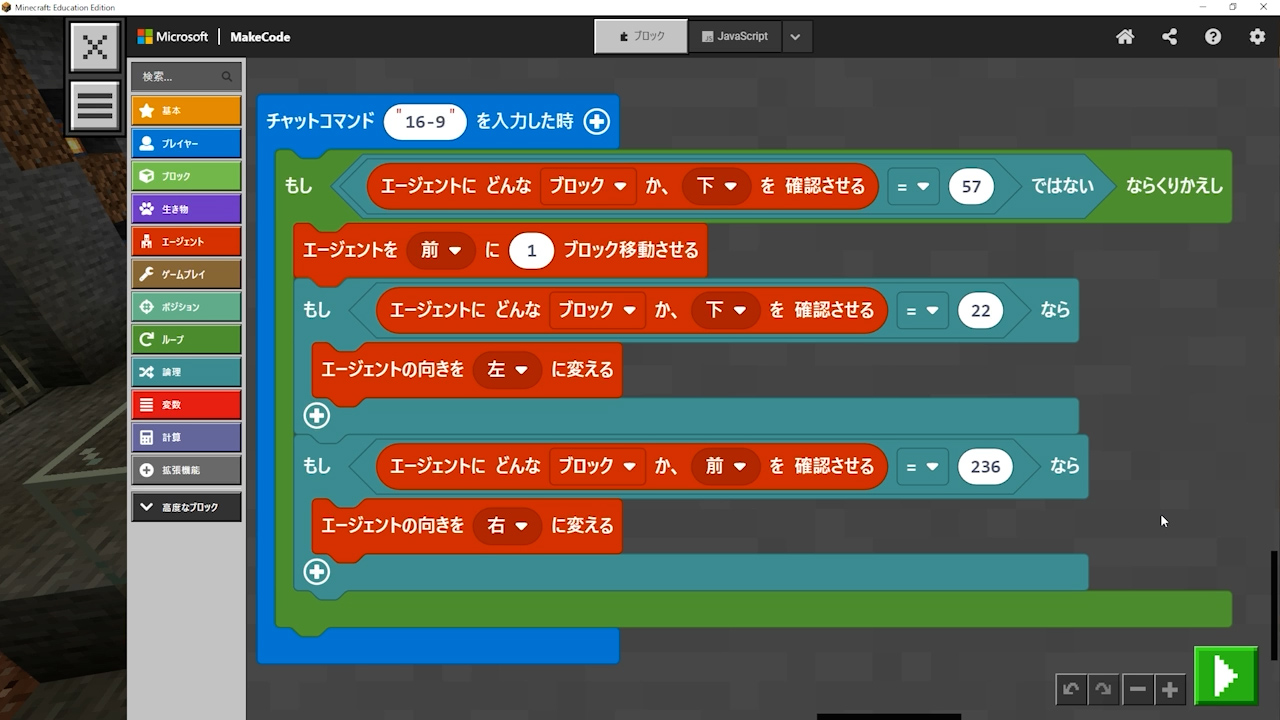Open the 前 dropdown in move block
This screenshot has height=720, width=1280.
tap(441, 250)
